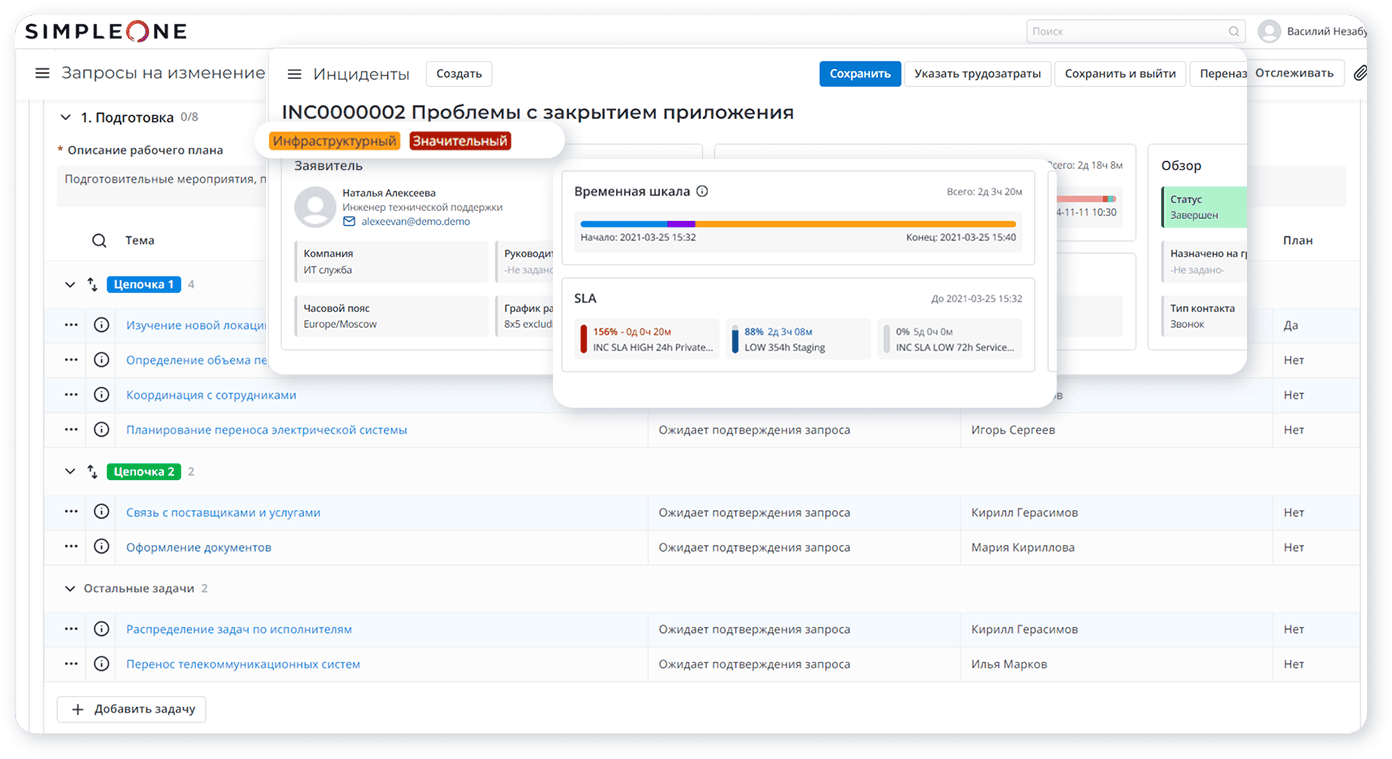The image size is (1392, 759).
Task: Click the Временная шкала timeline progress bar
Action: 797,224
